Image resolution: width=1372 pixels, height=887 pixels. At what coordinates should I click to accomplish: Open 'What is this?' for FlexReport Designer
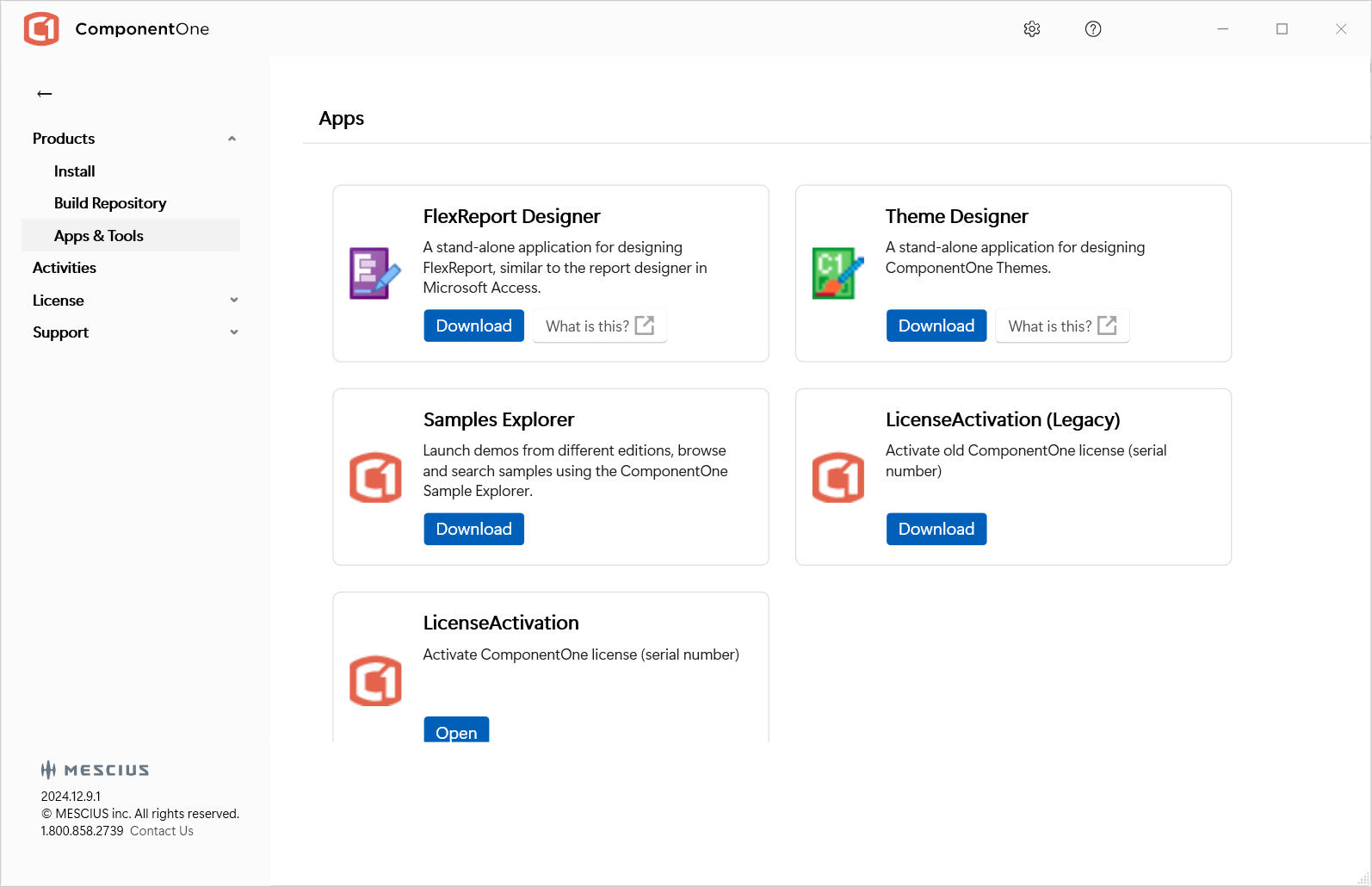coord(599,326)
